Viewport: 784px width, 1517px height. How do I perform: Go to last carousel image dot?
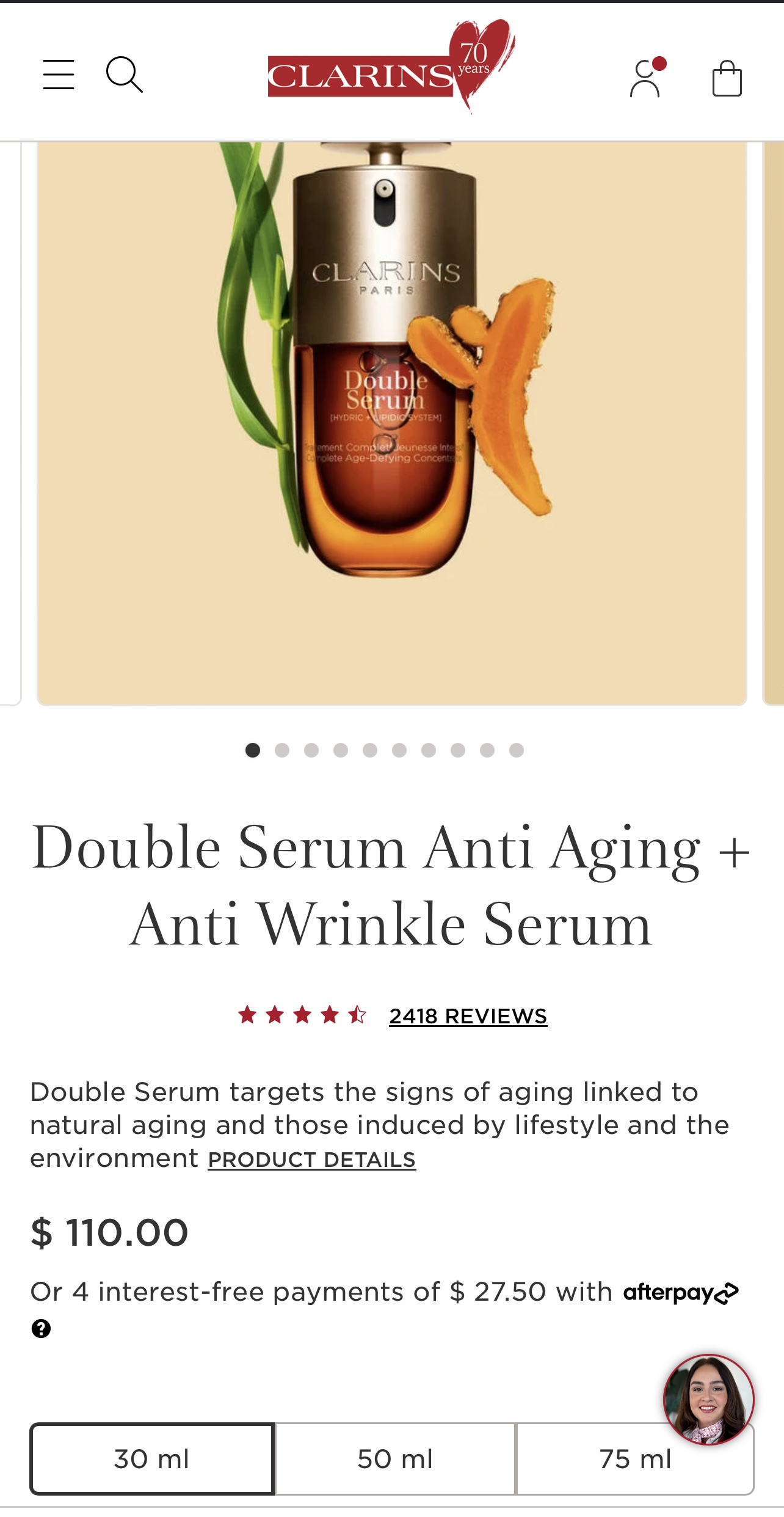click(517, 750)
